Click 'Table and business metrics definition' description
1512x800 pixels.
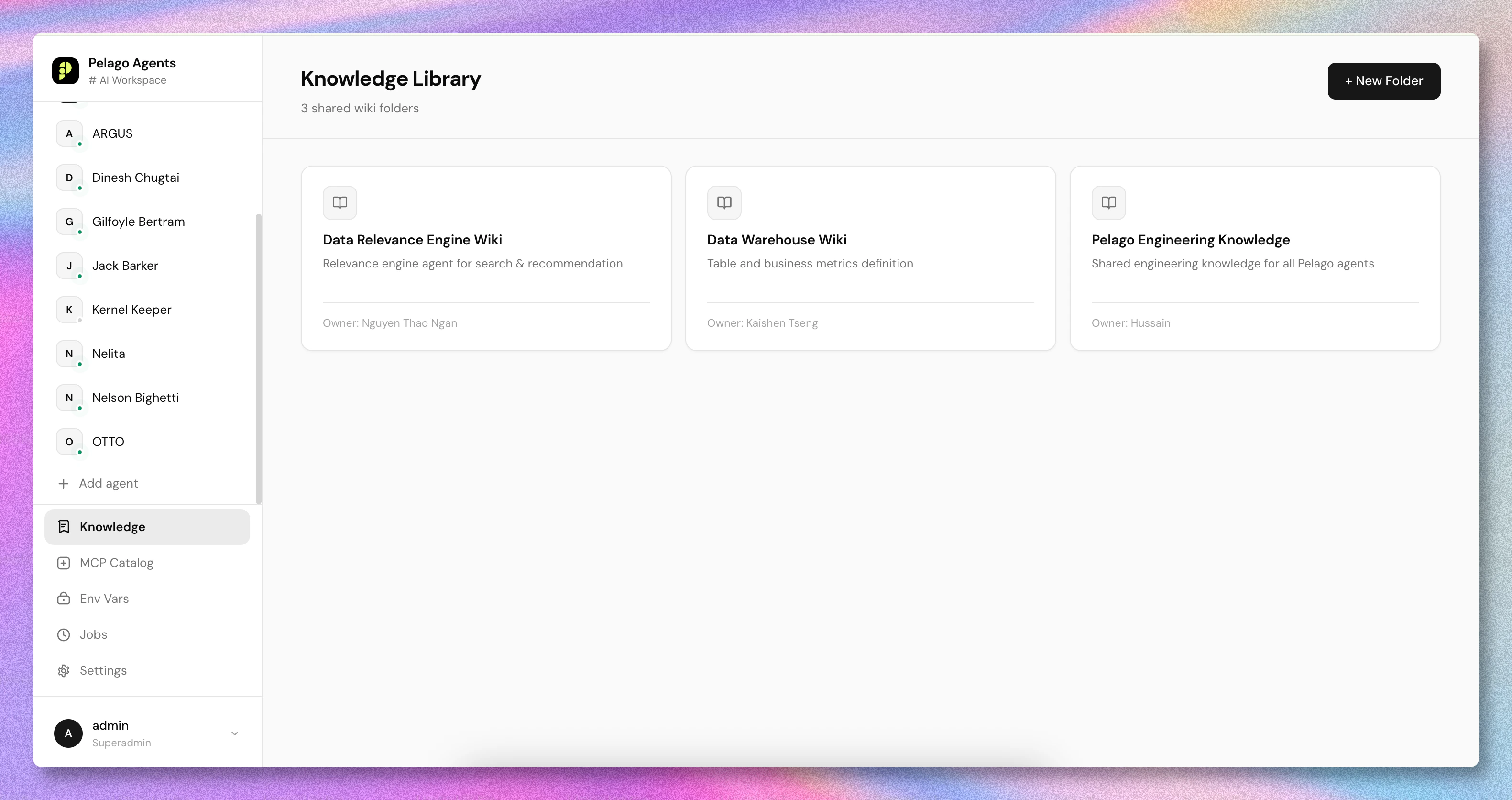(x=810, y=264)
